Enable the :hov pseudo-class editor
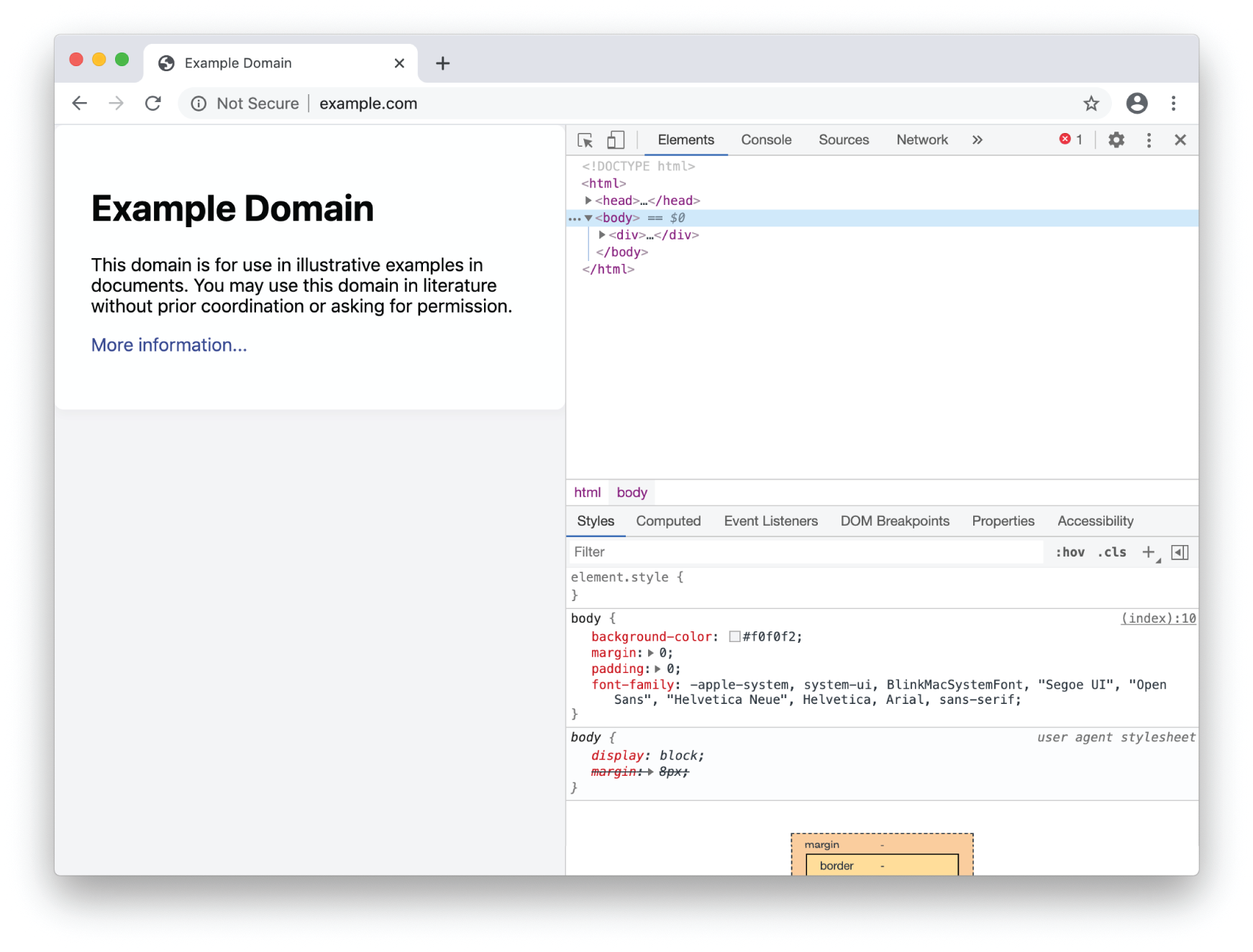 pyautogui.click(x=1071, y=551)
